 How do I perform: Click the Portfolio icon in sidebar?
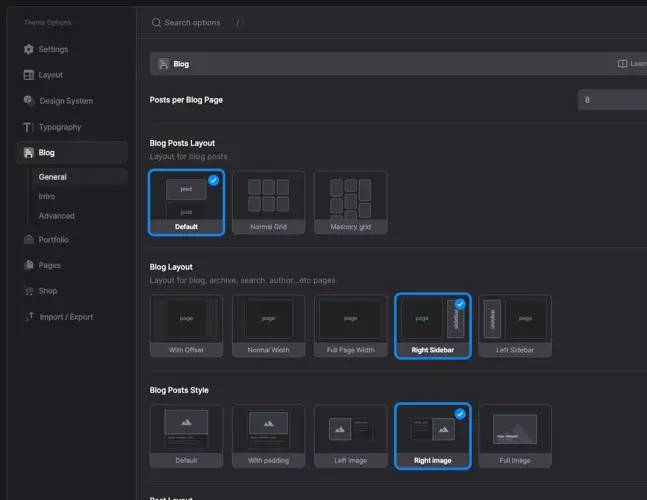coord(29,240)
